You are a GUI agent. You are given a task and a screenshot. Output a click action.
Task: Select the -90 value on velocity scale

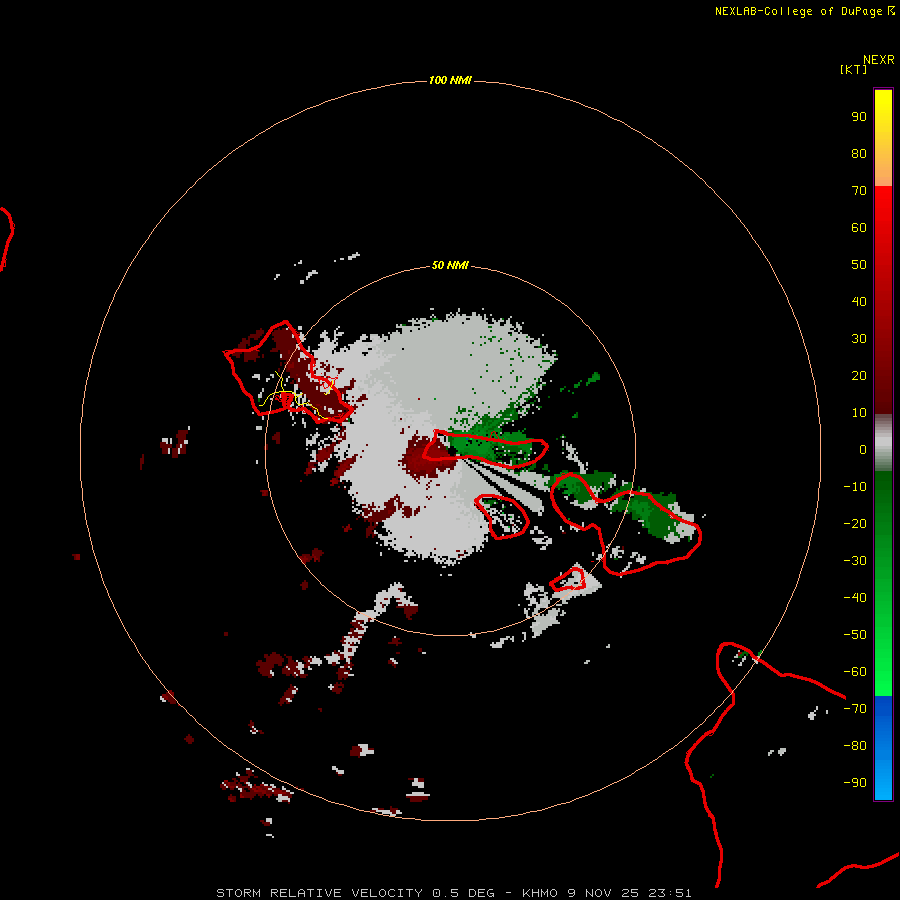855,783
